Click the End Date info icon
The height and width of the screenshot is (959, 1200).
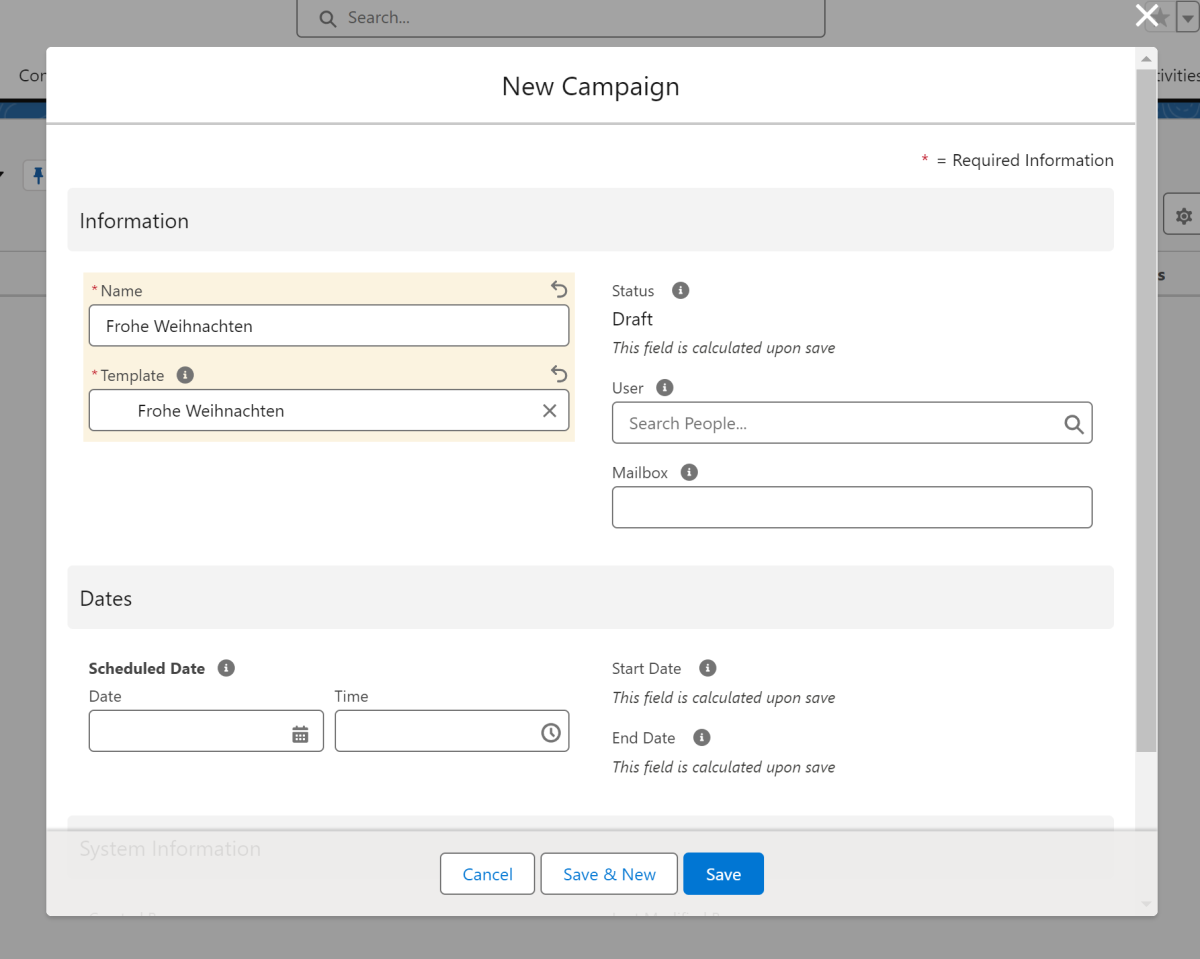[x=702, y=738]
